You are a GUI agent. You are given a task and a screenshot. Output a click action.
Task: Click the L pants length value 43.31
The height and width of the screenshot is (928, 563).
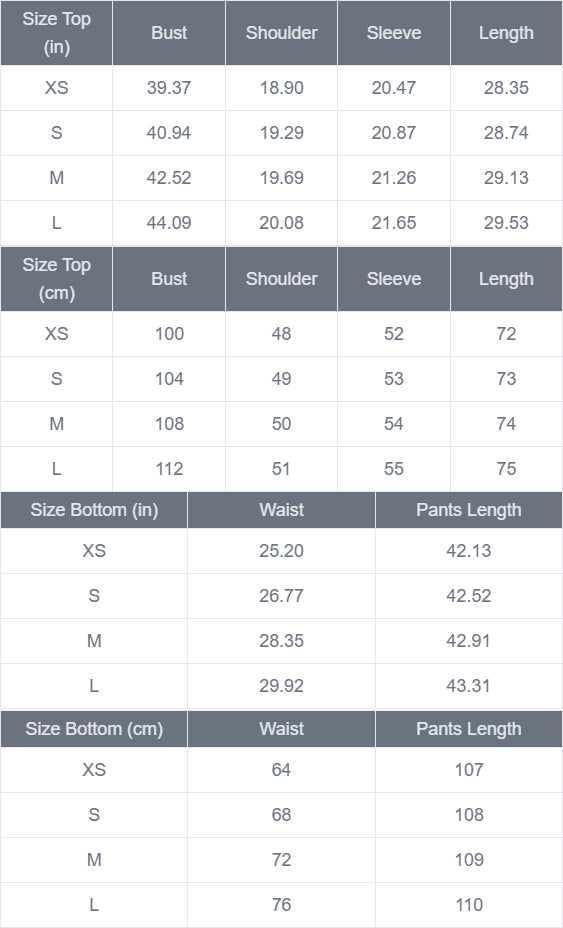tap(469, 685)
